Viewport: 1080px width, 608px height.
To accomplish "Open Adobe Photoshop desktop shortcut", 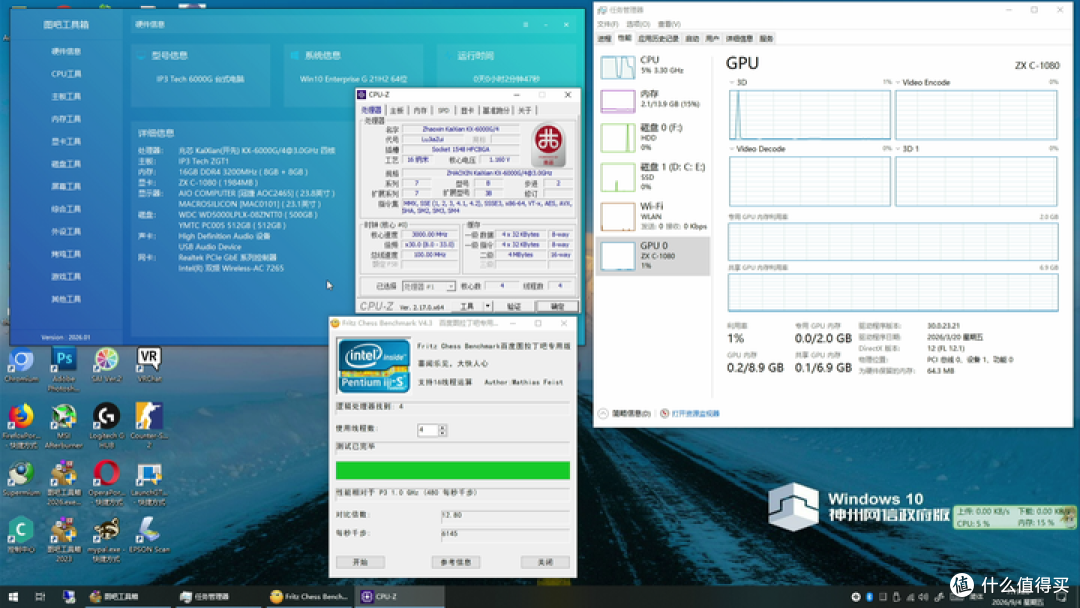I will point(63,368).
